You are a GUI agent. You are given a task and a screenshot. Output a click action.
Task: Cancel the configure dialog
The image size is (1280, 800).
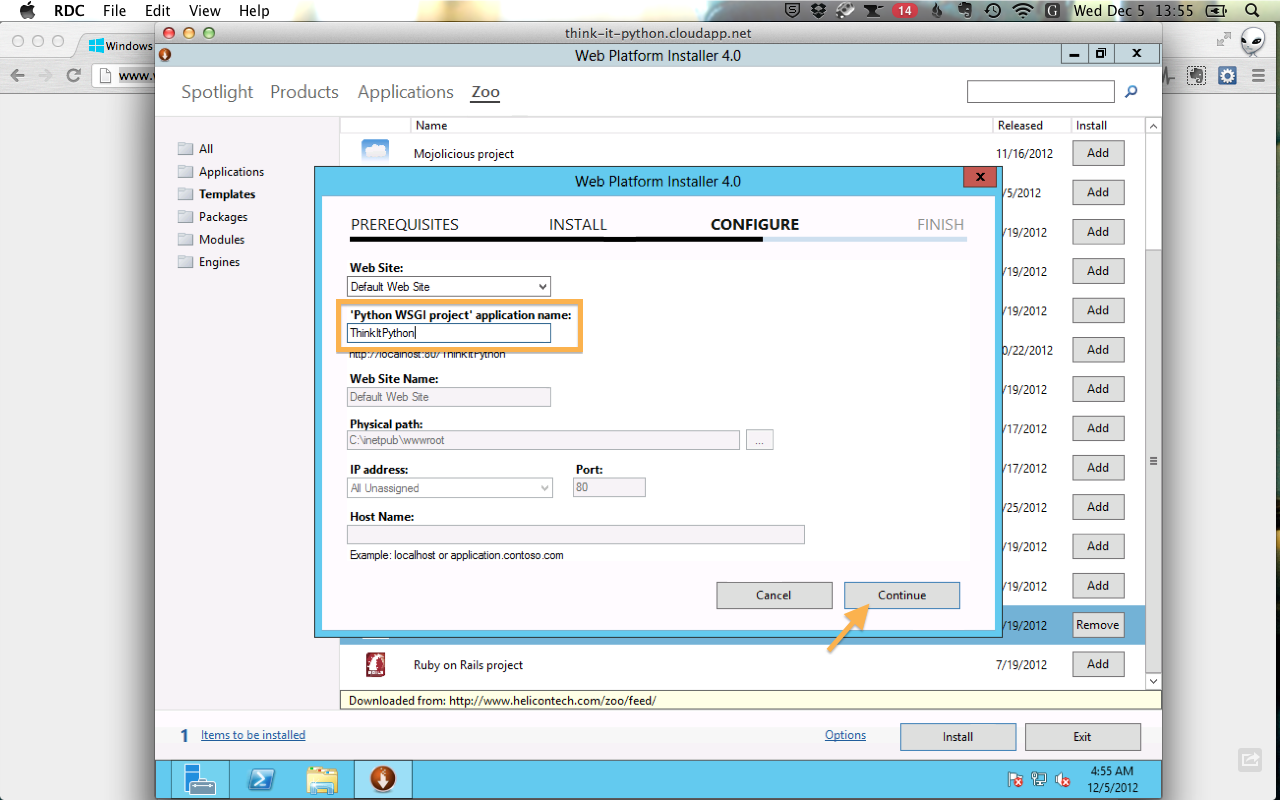[x=774, y=595]
